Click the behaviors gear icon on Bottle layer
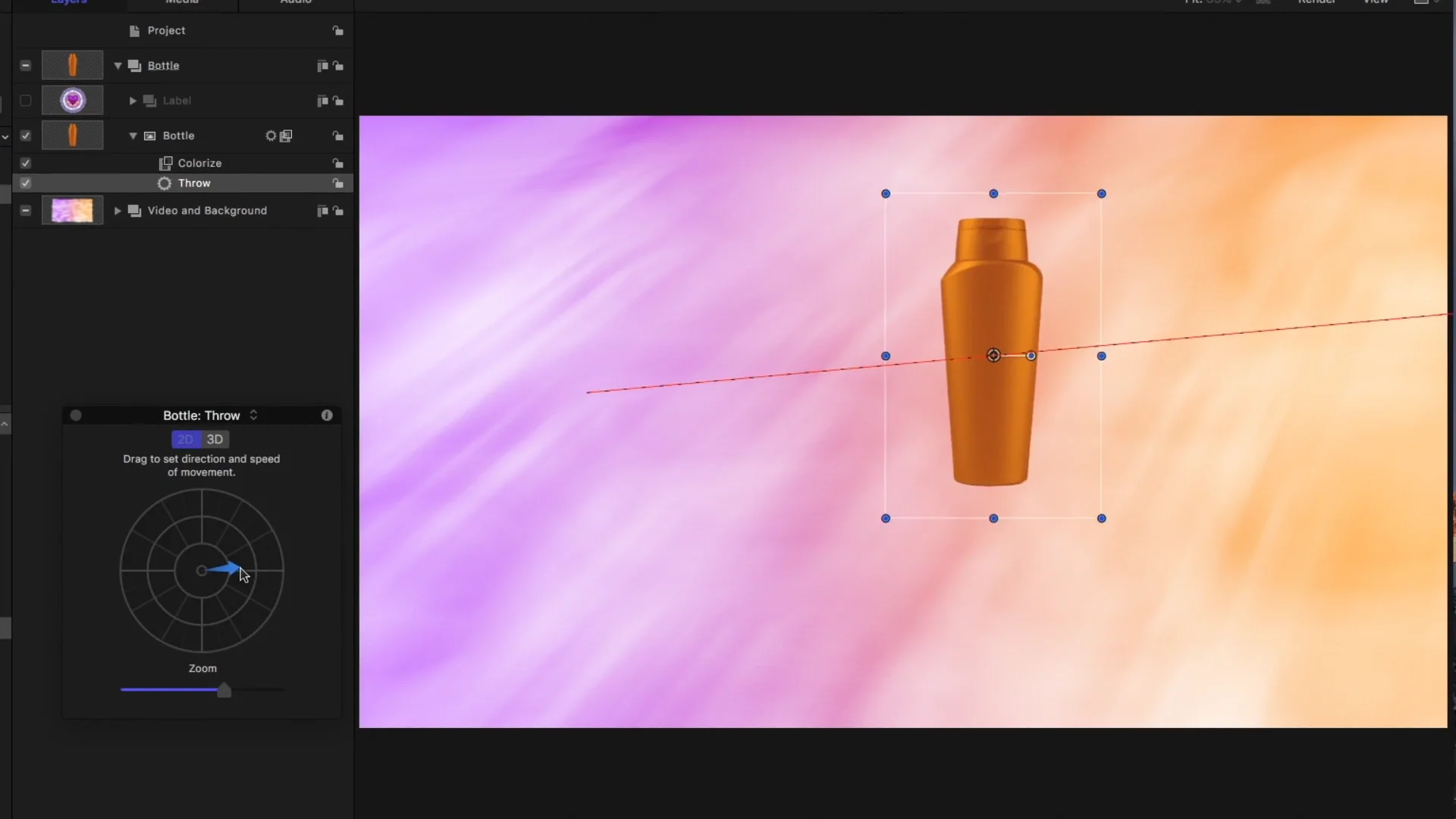This screenshot has width=1456, height=819. pos(271,136)
